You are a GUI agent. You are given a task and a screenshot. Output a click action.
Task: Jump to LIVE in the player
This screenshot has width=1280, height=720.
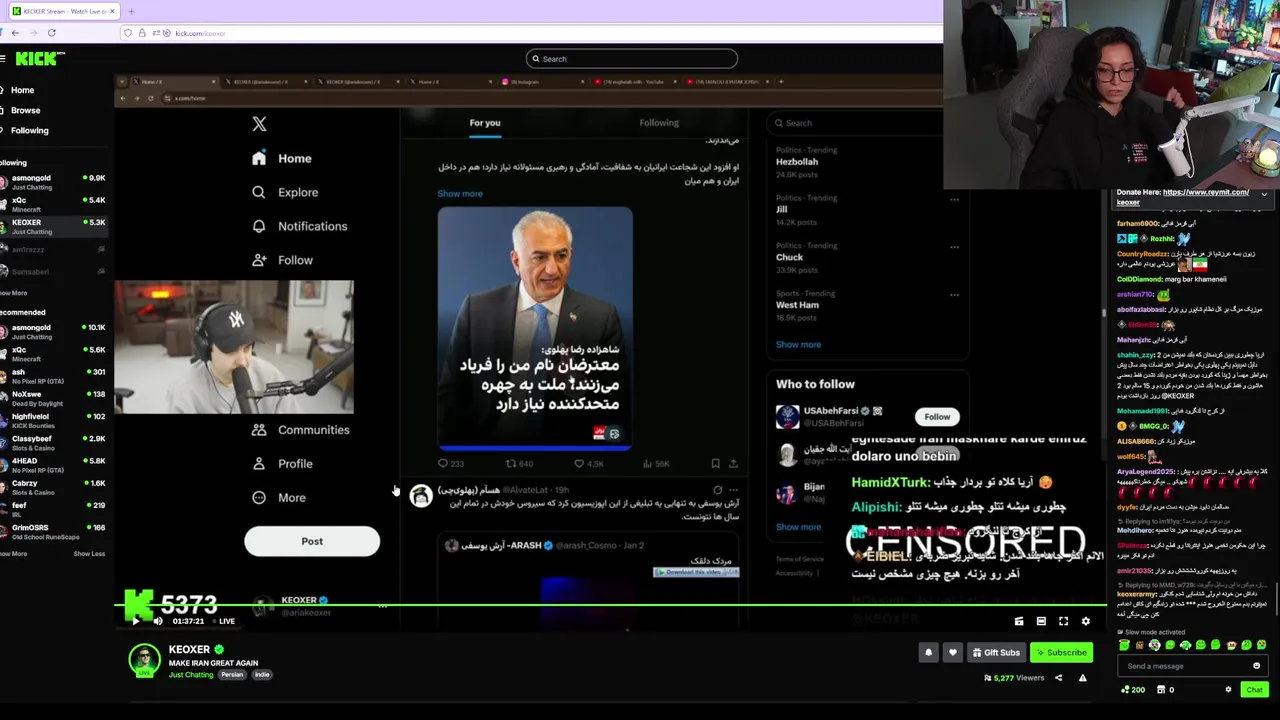click(x=224, y=622)
